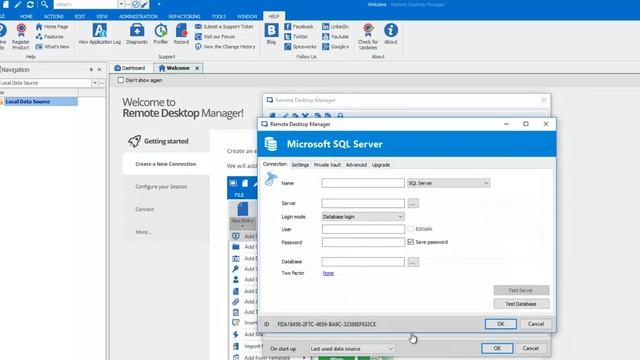640x360 pixels.
Task: Submit a Support Ticket
Action: coord(224,27)
